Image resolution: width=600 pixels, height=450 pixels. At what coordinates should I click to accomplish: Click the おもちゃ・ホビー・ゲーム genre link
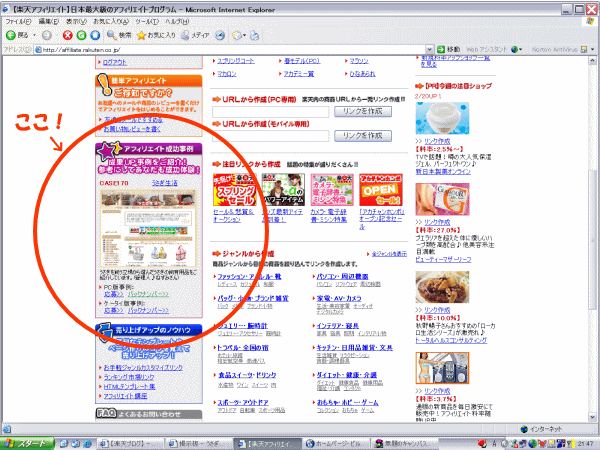click(347, 403)
